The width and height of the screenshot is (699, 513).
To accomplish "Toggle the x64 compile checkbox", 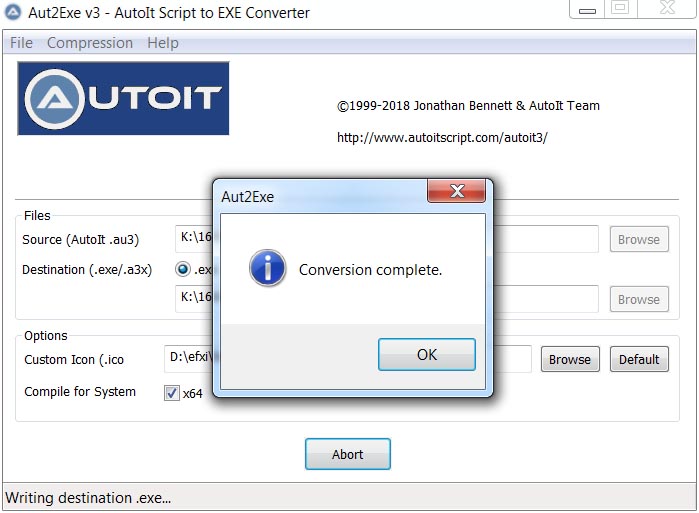I will [172, 393].
